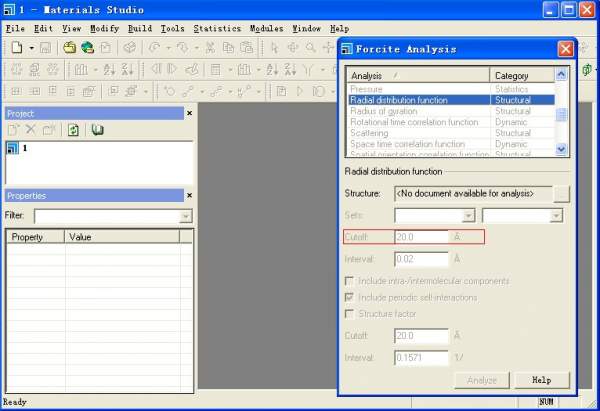Click the sketch atom bond tool icon
600x411 pixels.
(x=188, y=91)
